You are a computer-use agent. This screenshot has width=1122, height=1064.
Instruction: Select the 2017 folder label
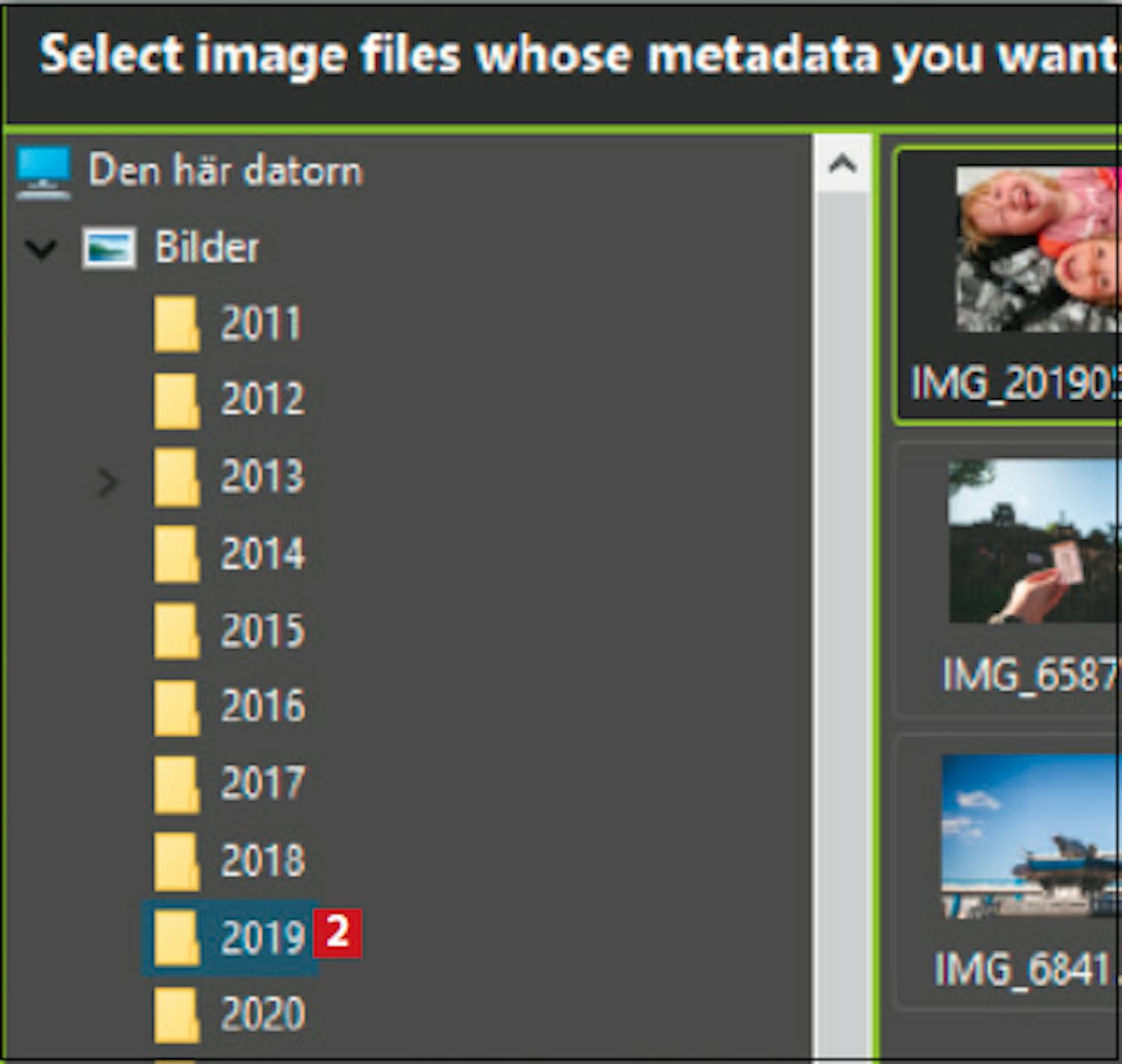click(263, 784)
